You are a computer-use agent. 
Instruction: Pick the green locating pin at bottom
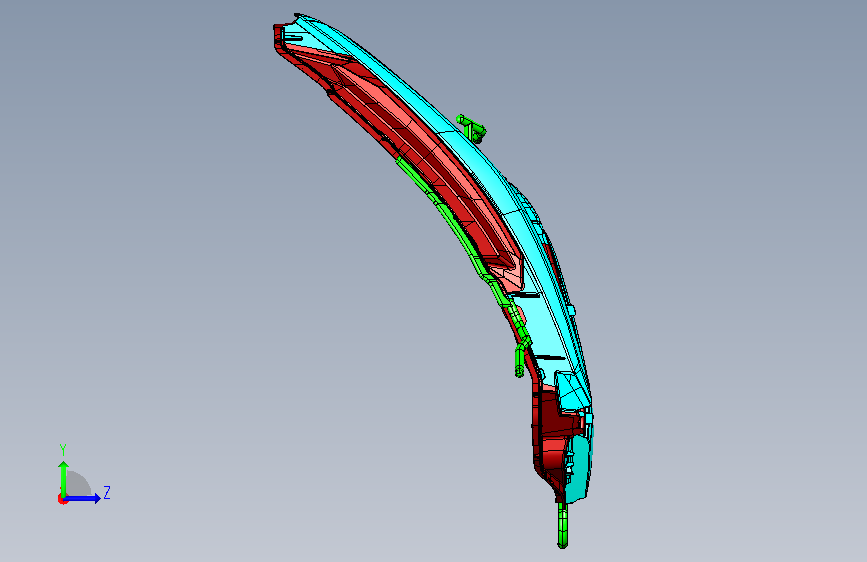click(562, 525)
